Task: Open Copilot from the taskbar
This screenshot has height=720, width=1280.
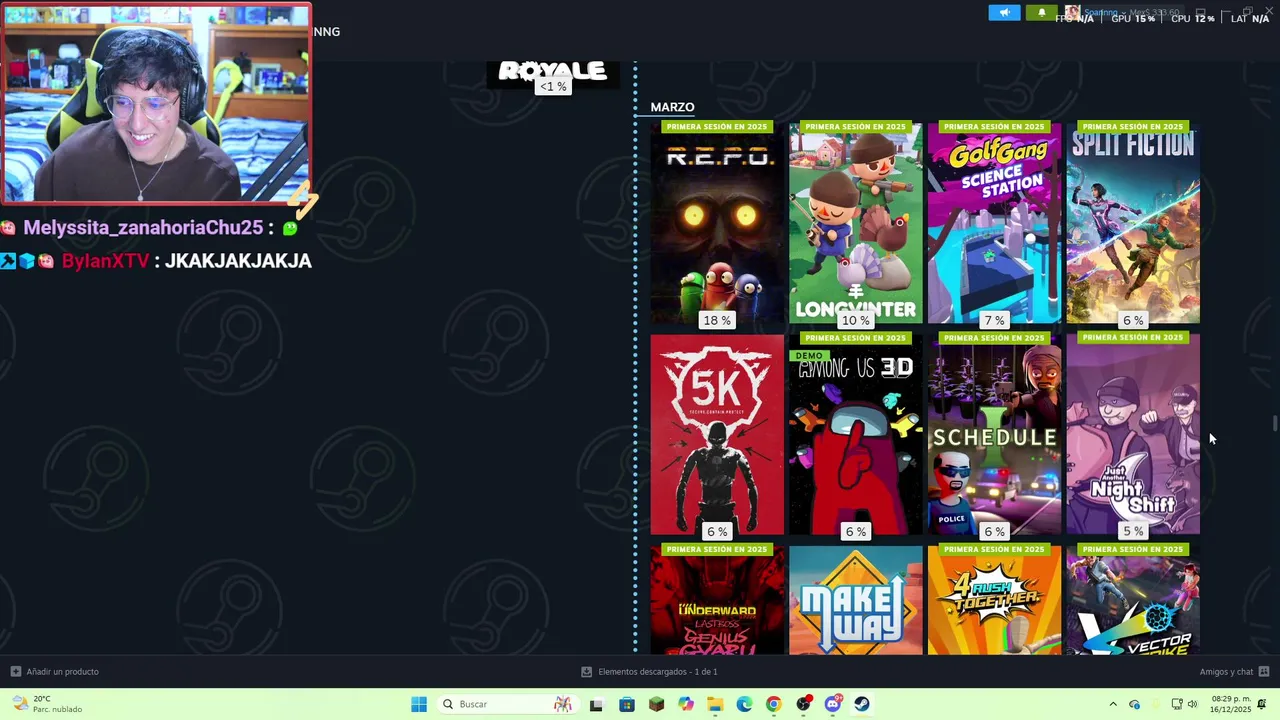Action: (685, 704)
